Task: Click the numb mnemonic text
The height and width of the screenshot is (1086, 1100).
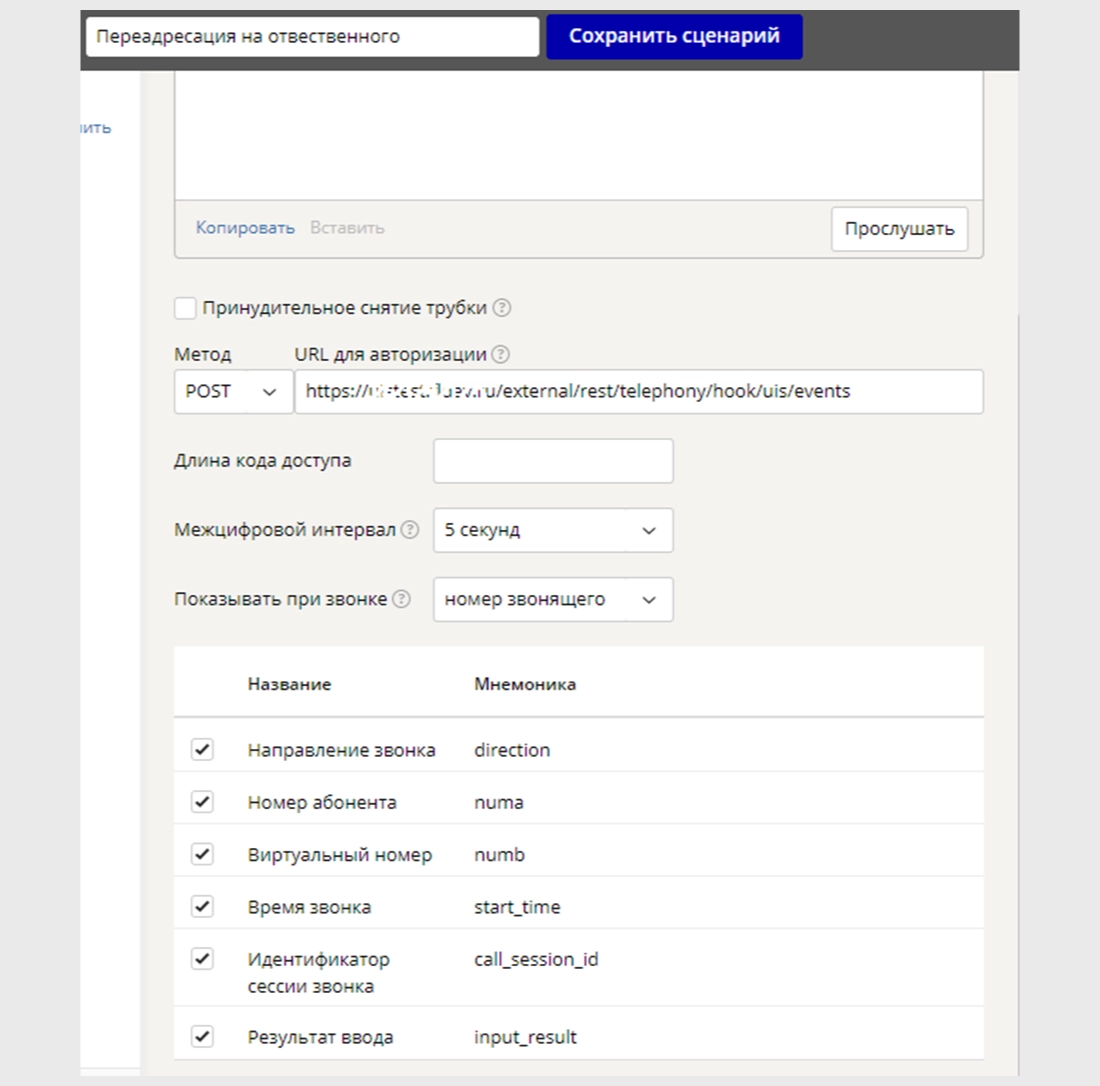Action: click(x=499, y=854)
